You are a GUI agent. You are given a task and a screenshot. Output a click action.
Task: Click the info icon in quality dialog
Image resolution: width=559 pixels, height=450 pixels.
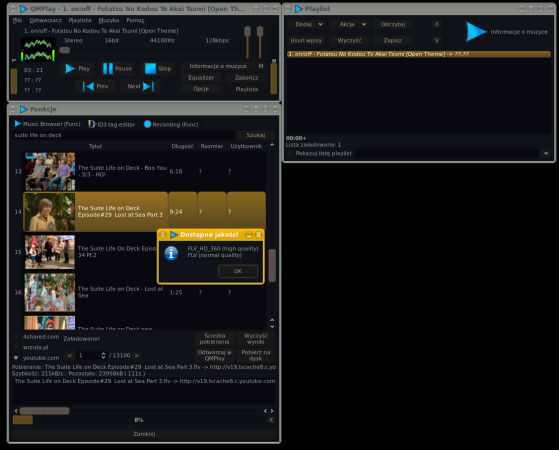coord(171,253)
